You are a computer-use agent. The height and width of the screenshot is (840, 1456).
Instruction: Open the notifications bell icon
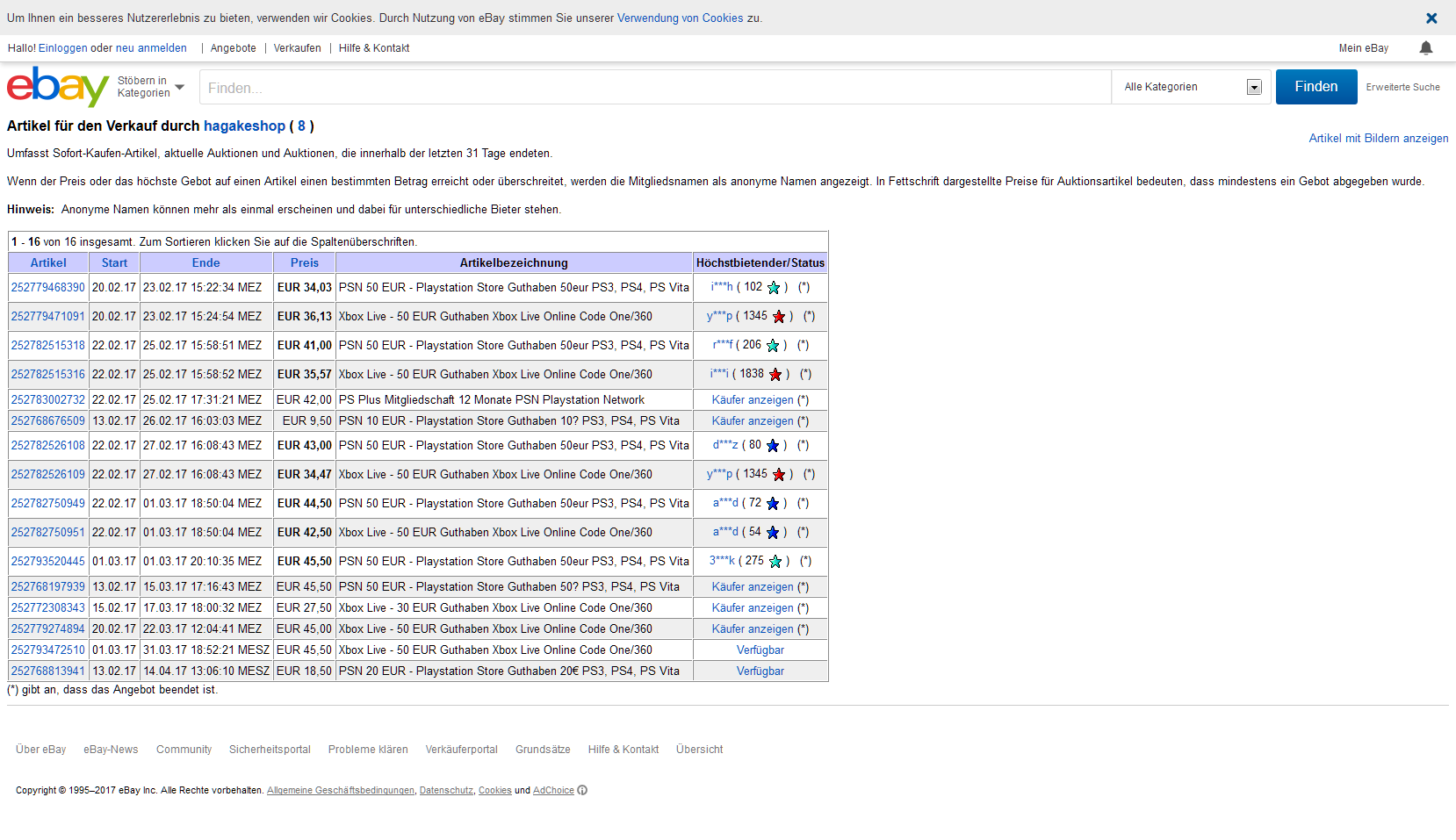tap(1426, 48)
